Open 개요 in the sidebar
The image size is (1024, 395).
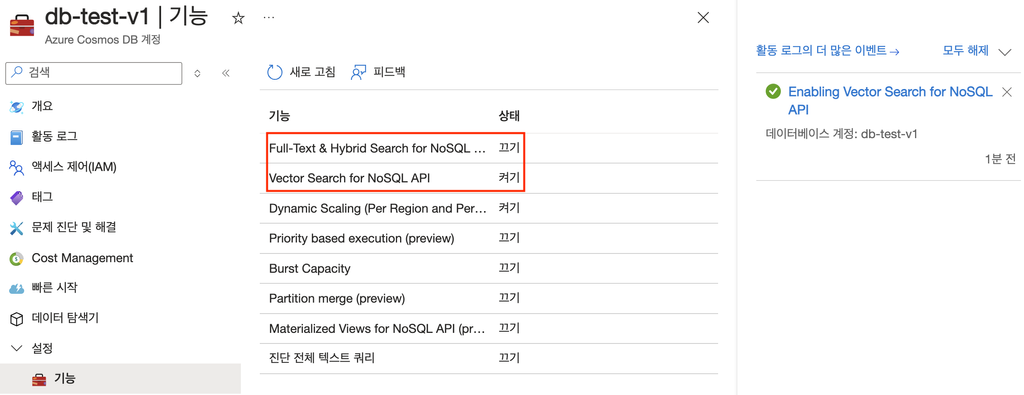click(x=42, y=106)
